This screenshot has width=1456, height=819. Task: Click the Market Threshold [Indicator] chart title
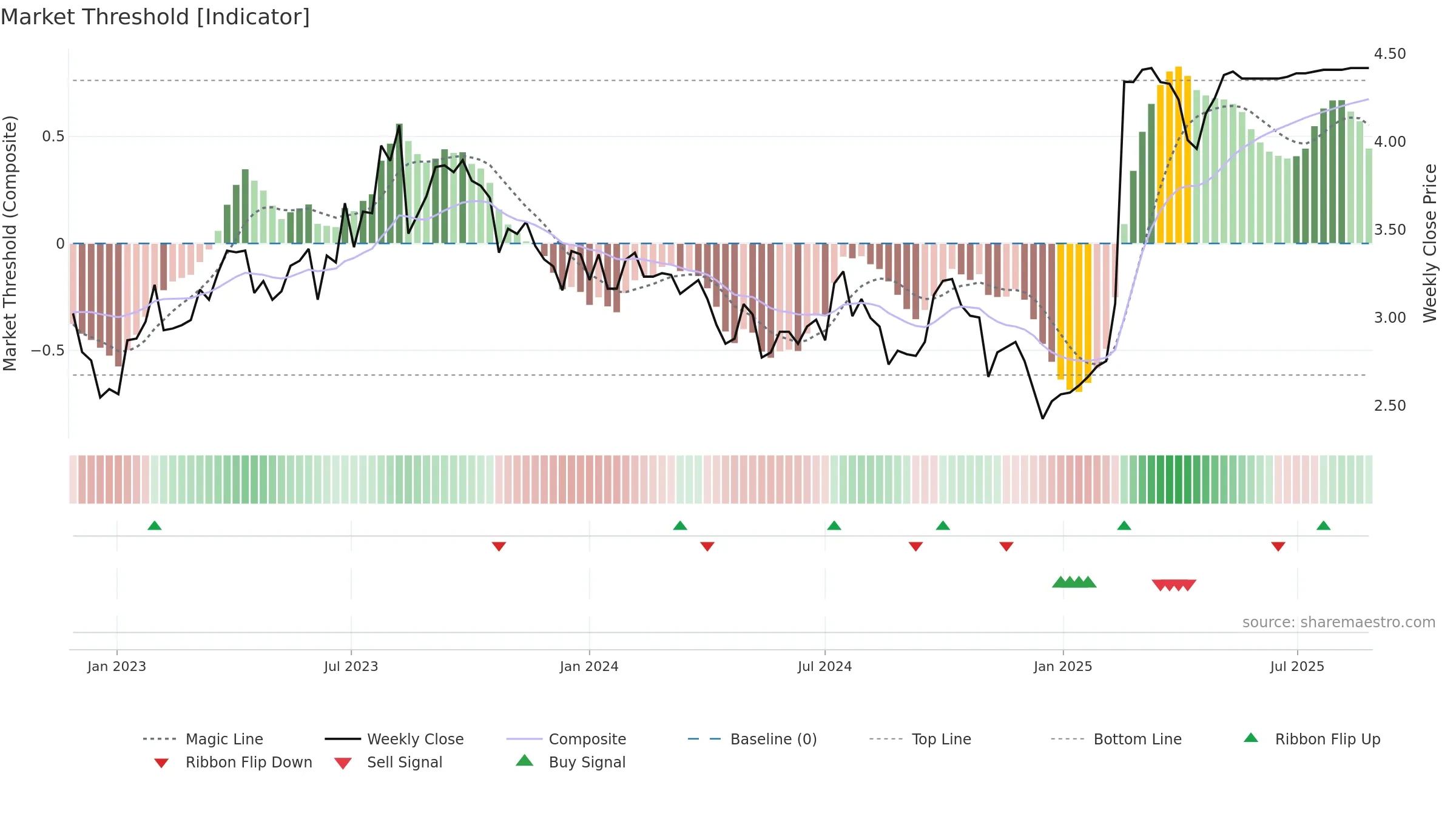[155, 17]
